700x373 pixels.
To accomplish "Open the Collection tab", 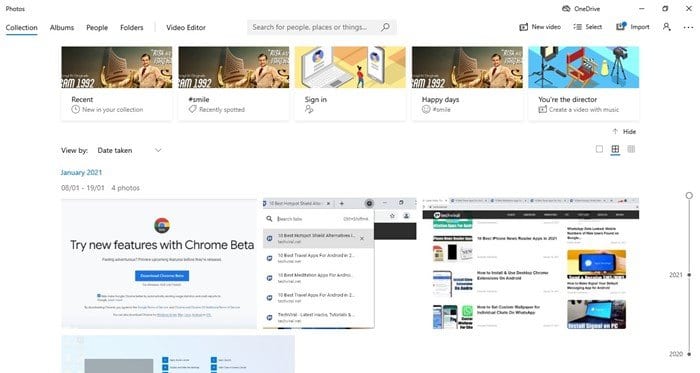I will click(x=21, y=27).
